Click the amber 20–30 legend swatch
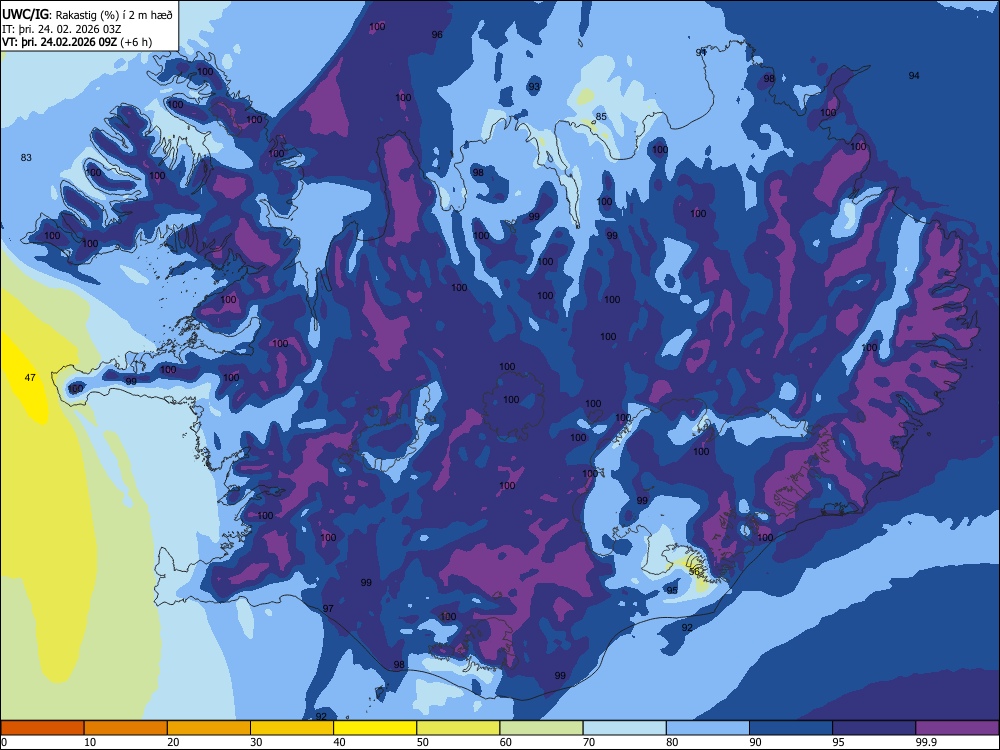Viewport: 1000px width, 750px height. click(209, 728)
